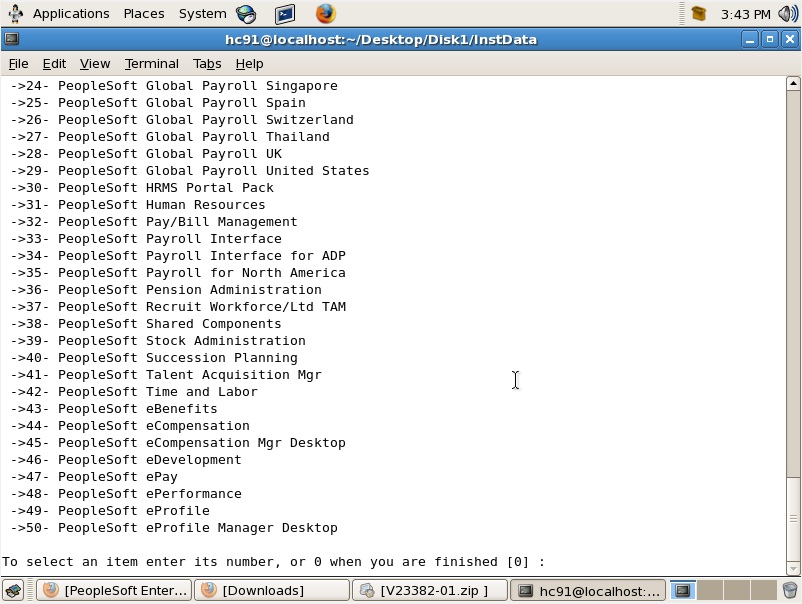802x604 pixels.
Task: Click the clock showing 3:43 PM
Action: tap(747, 13)
